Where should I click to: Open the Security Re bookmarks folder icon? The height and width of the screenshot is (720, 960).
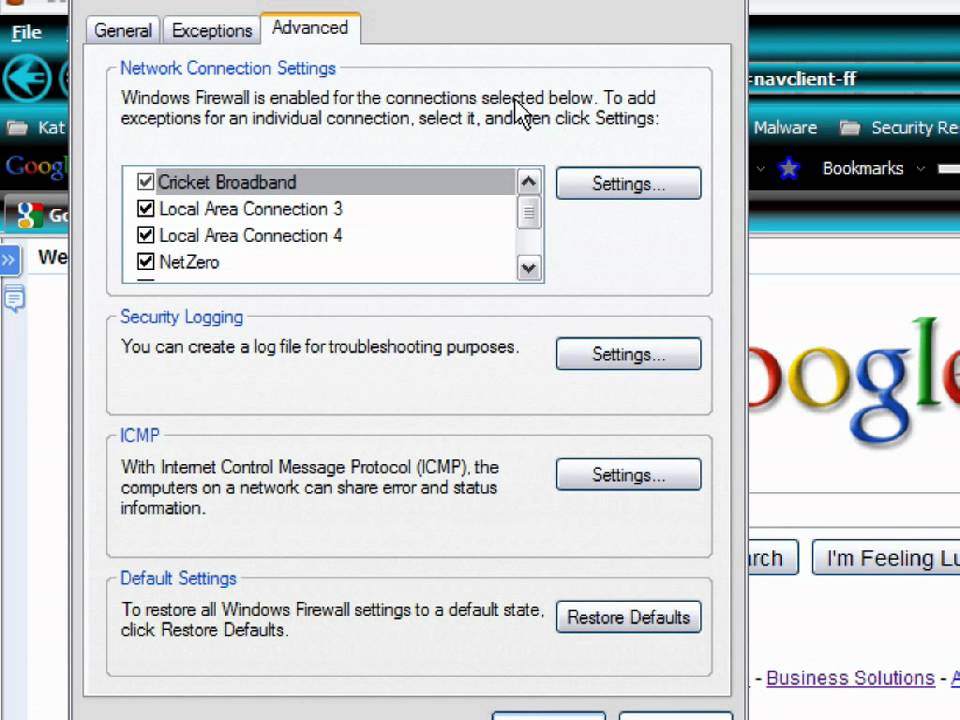[x=850, y=127]
